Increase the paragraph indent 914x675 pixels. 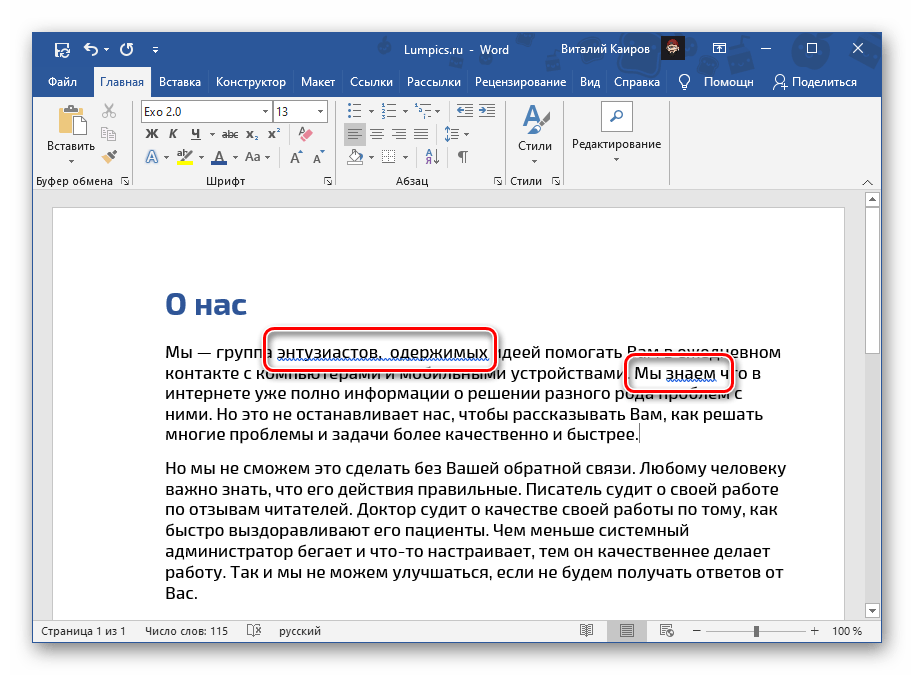(x=487, y=111)
